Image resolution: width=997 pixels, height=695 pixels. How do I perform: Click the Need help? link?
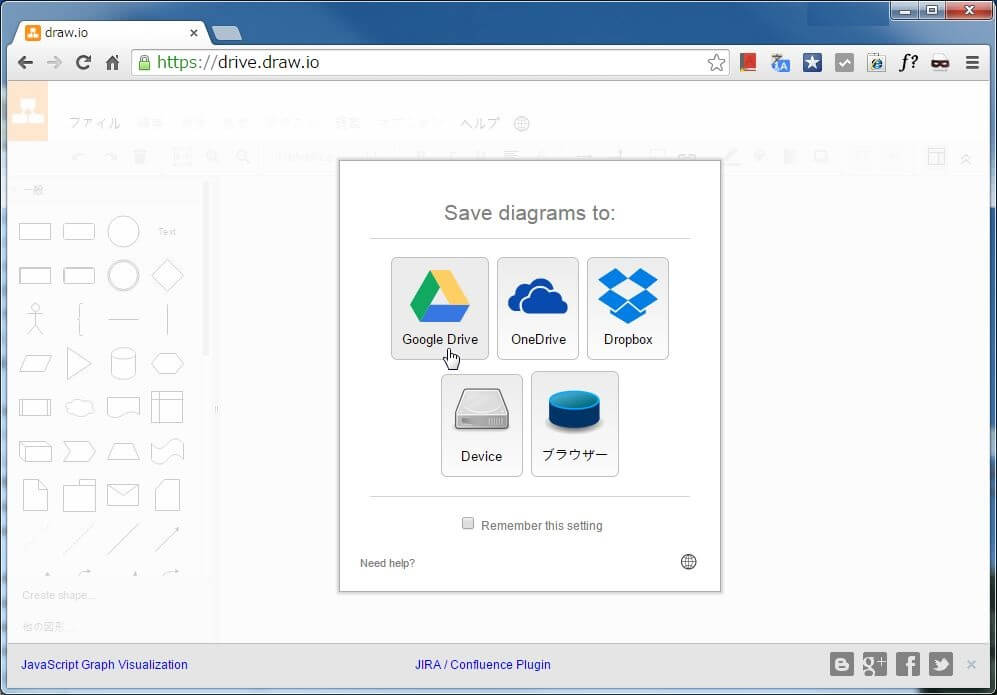pos(387,563)
